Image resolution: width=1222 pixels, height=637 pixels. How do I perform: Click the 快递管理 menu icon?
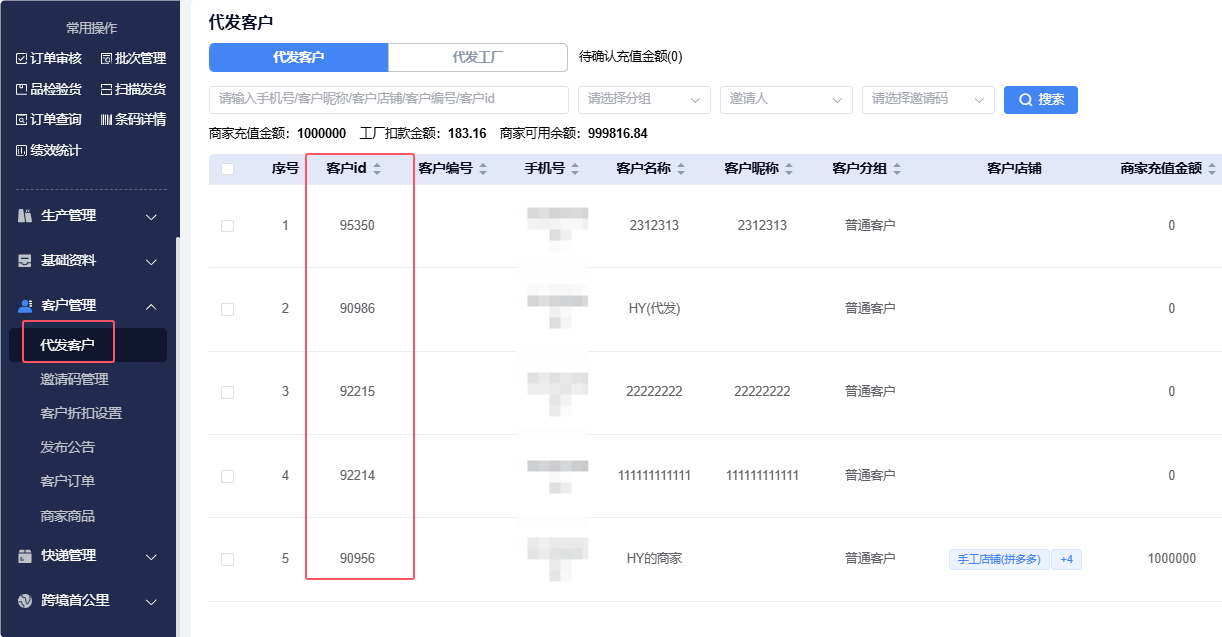[25, 556]
